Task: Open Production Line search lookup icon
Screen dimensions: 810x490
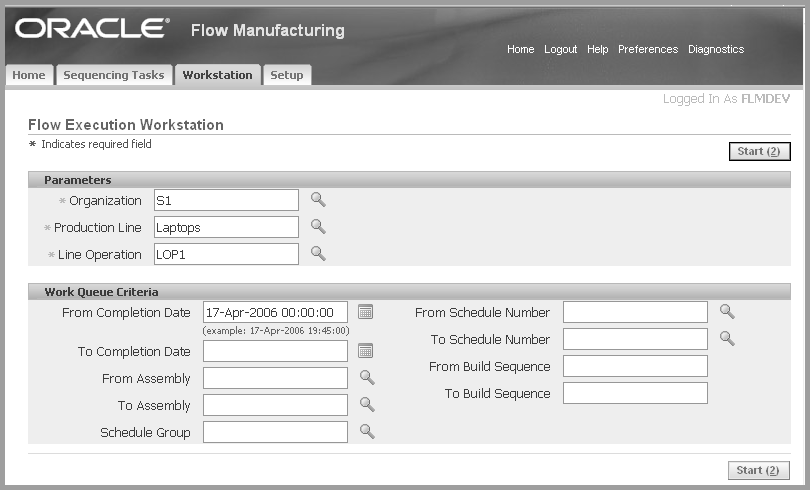Action: point(318,227)
